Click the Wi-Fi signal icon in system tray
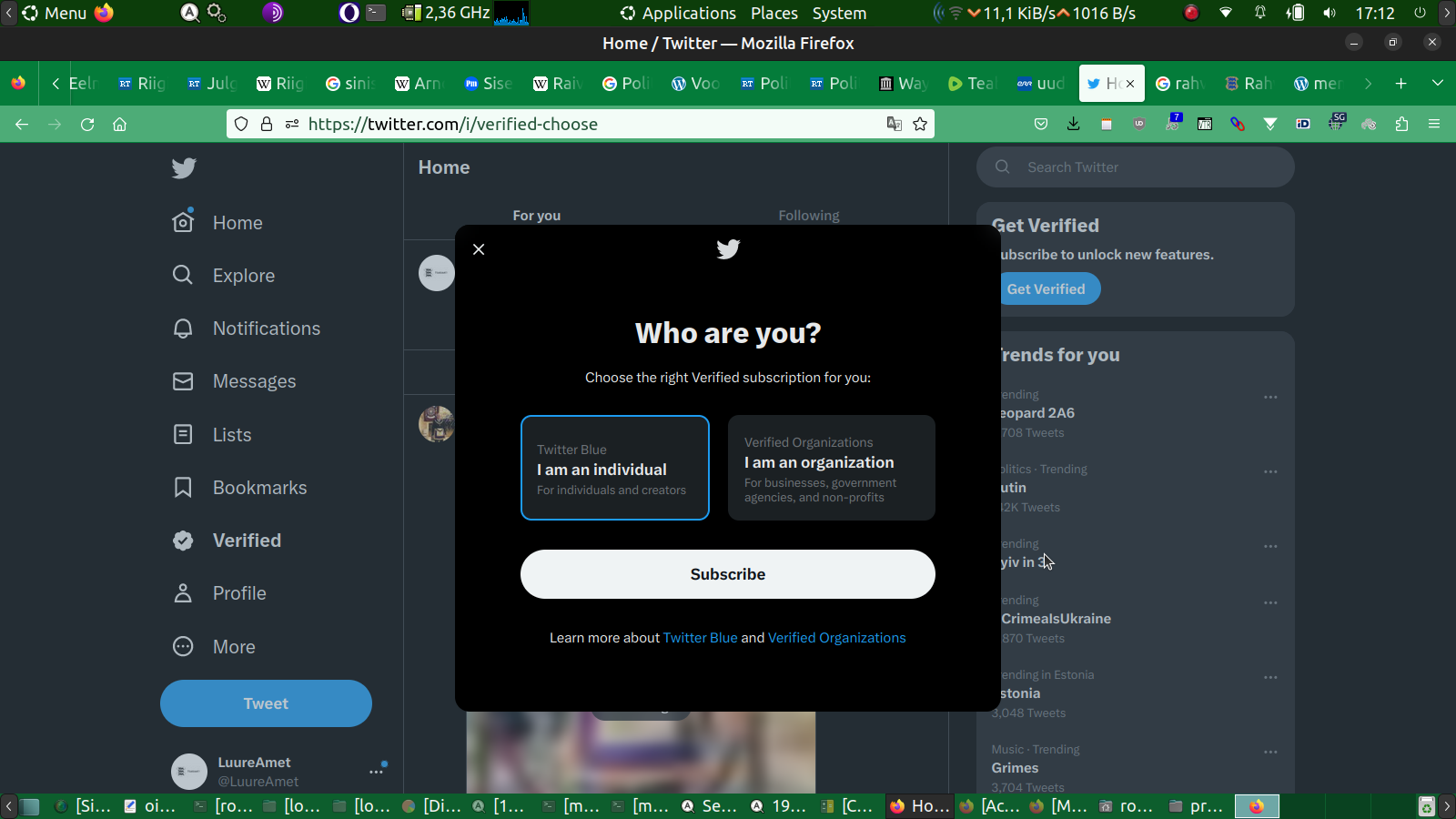 pos(1226,13)
